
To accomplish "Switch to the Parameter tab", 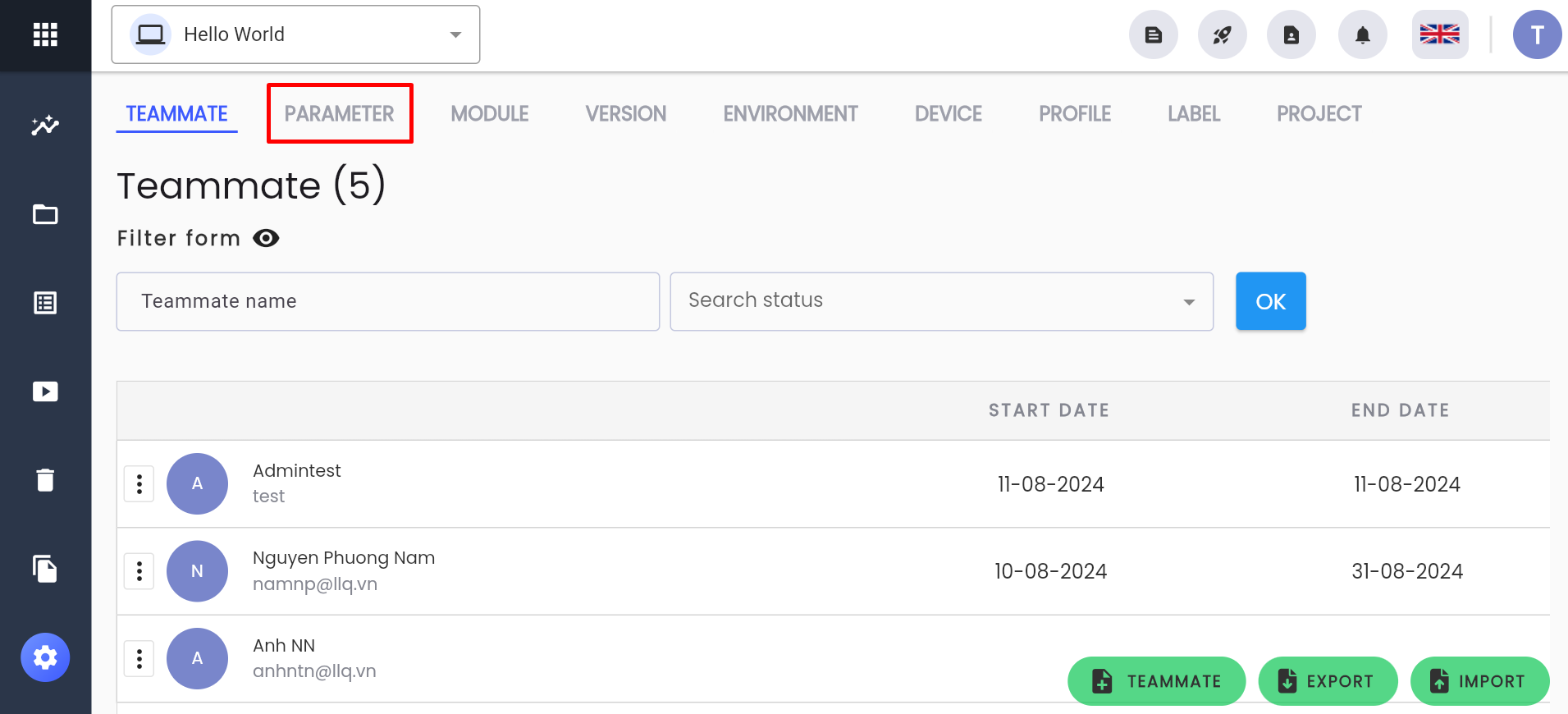I will coord(340,114).
